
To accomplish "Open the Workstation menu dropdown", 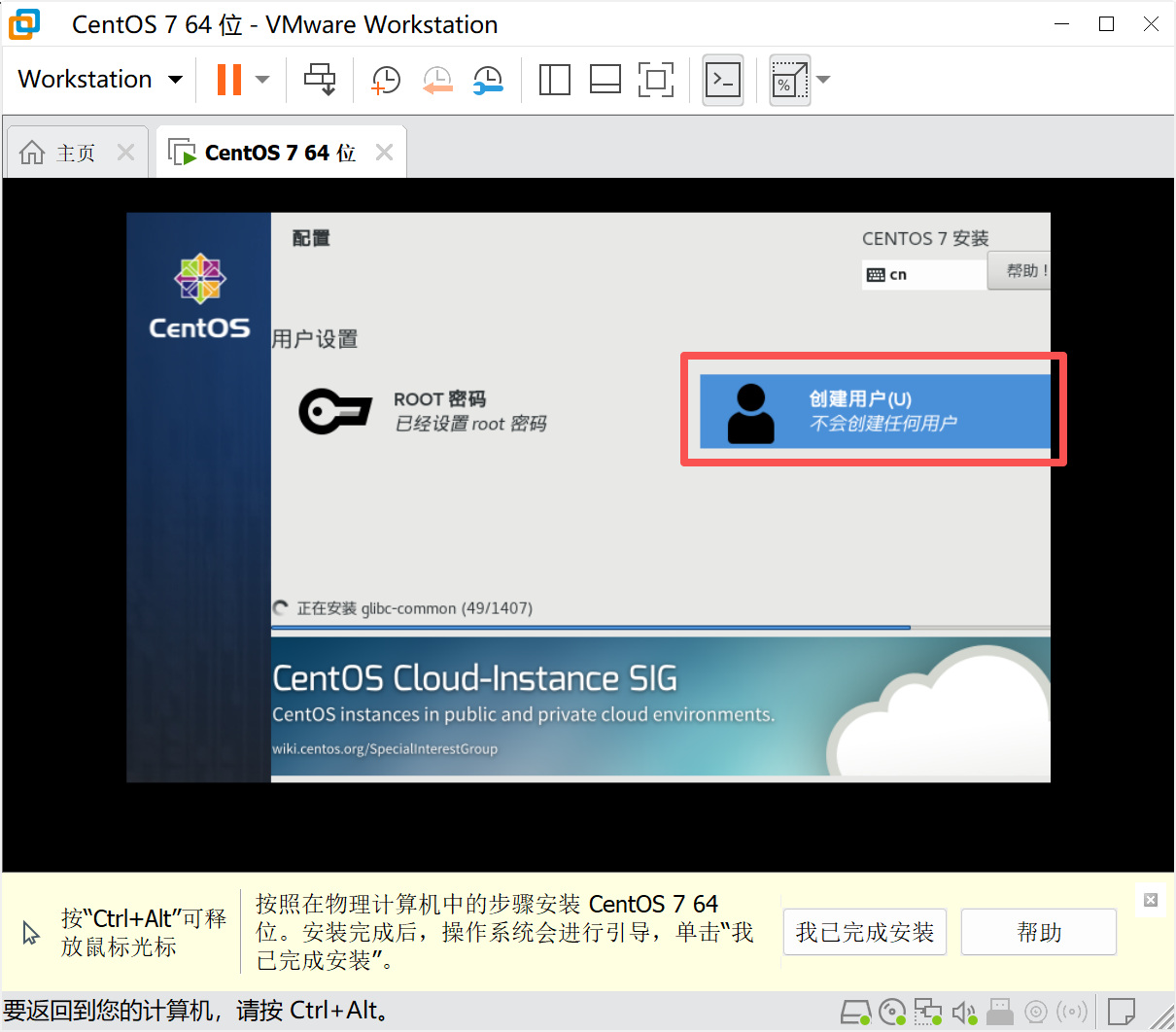I will pyautogui.click(x=100, y=79).
